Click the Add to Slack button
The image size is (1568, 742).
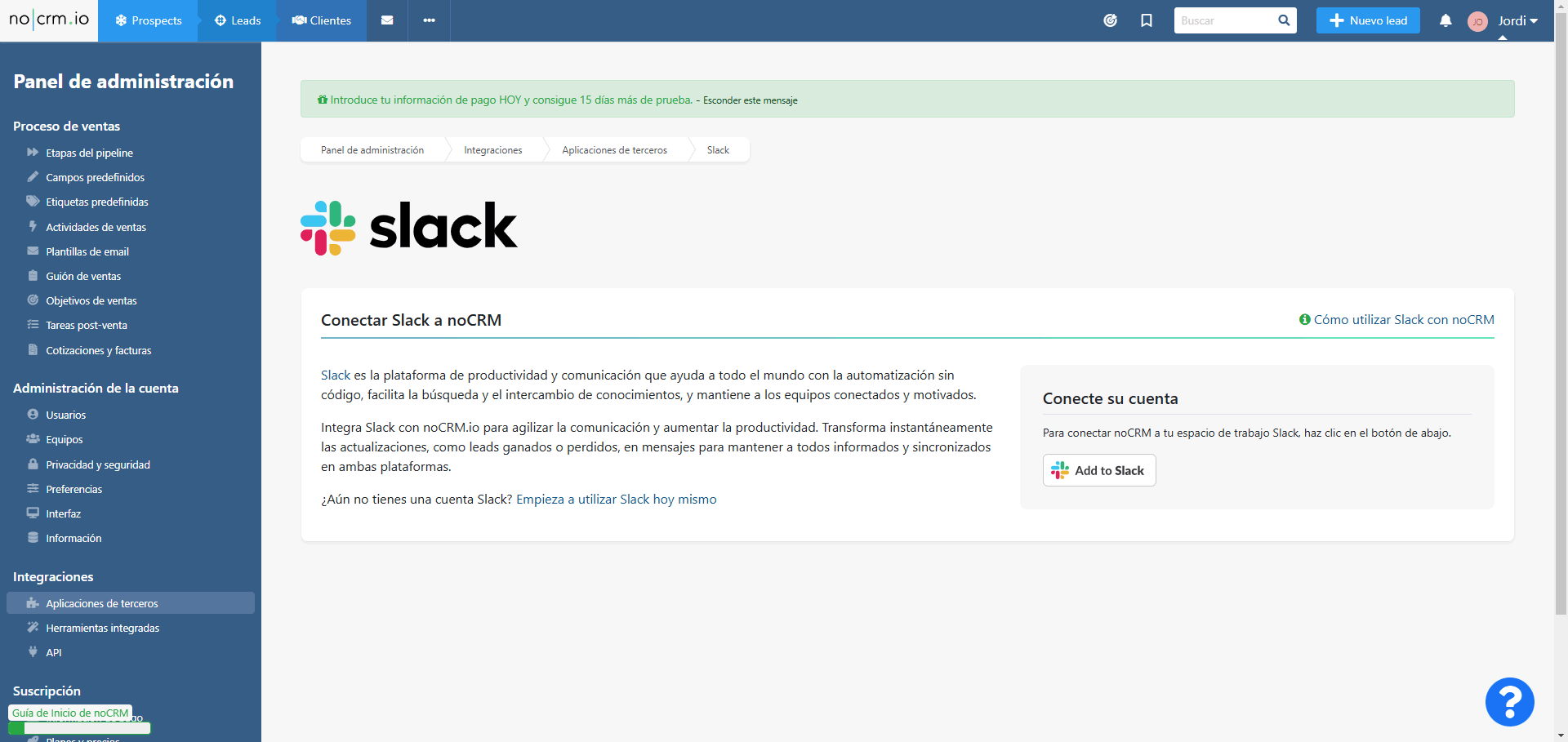point(1099,470)
